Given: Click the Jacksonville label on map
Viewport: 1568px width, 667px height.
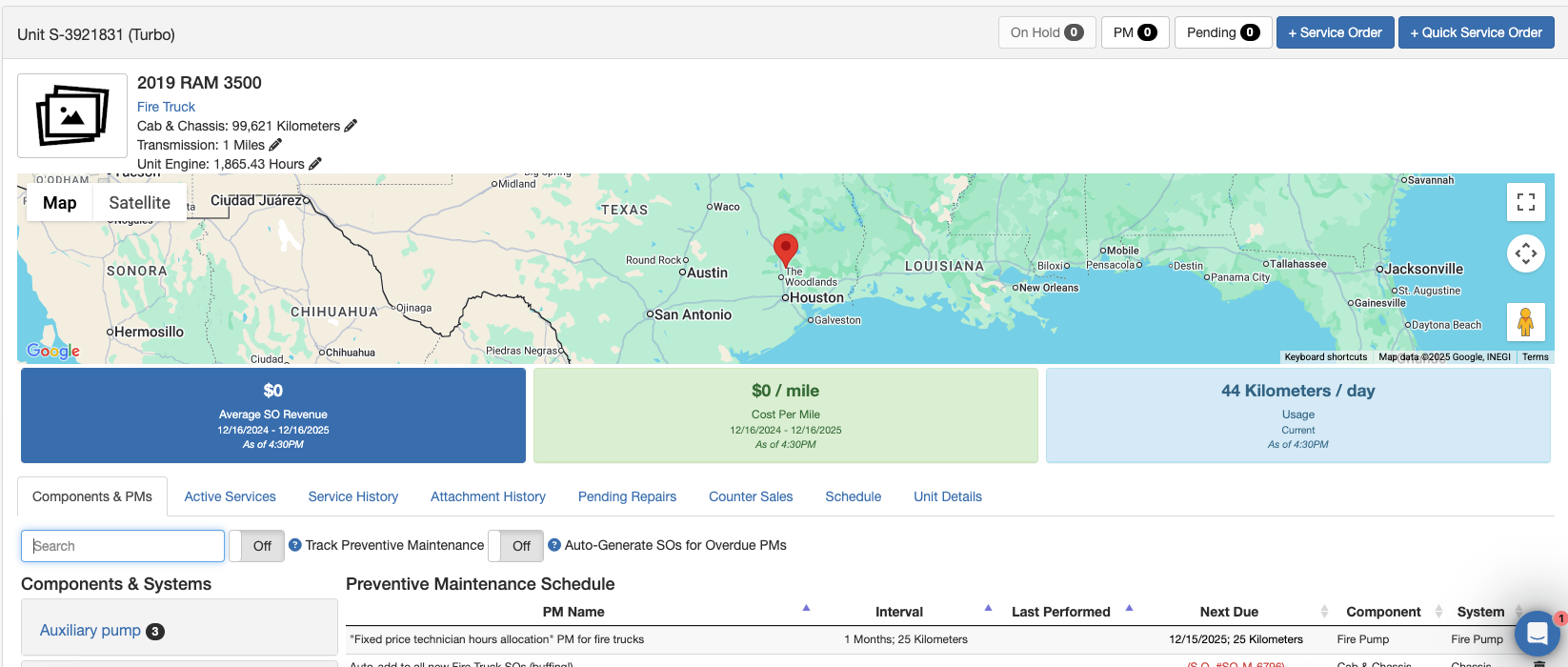Looking at the screenshot, I should point(1423,269).
